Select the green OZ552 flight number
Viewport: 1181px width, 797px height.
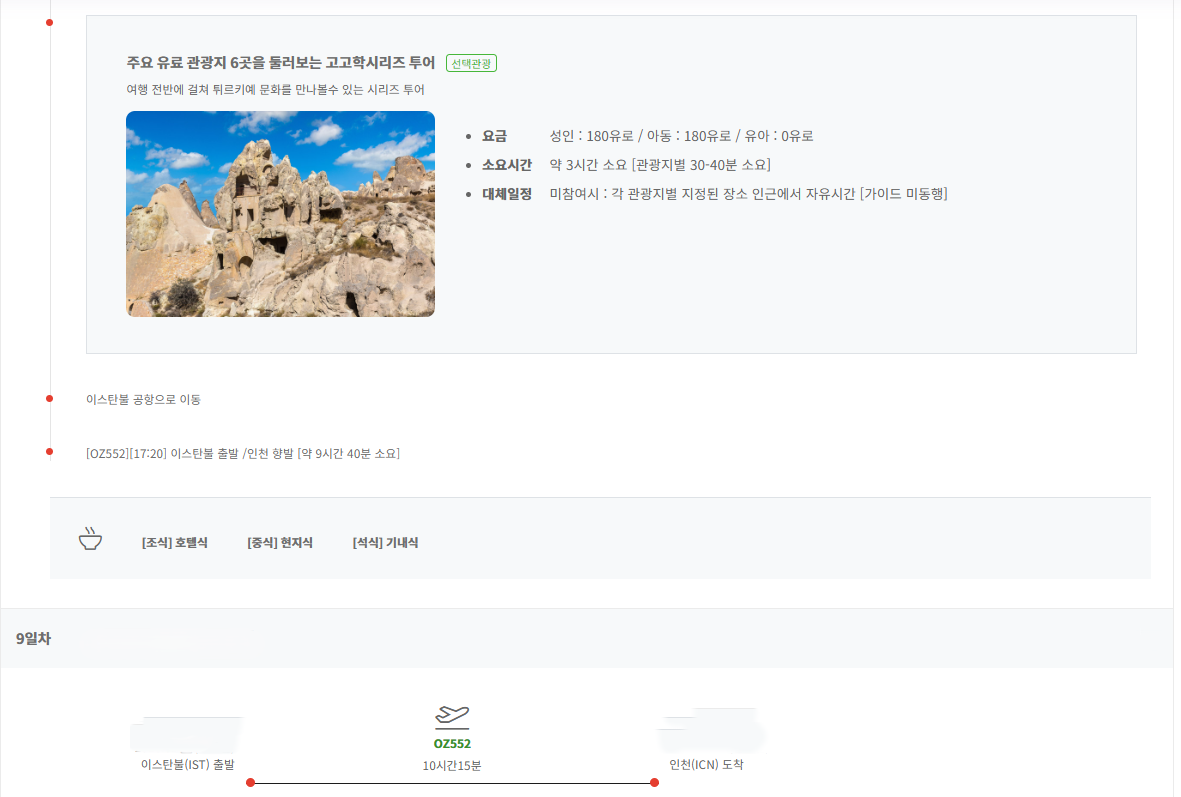coord(452,744)
